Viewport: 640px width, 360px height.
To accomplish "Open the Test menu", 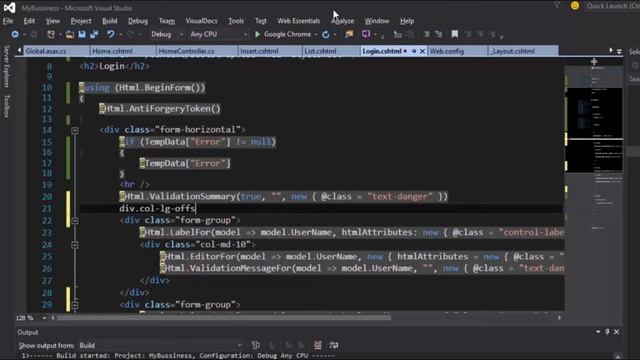I will point(260,21).
